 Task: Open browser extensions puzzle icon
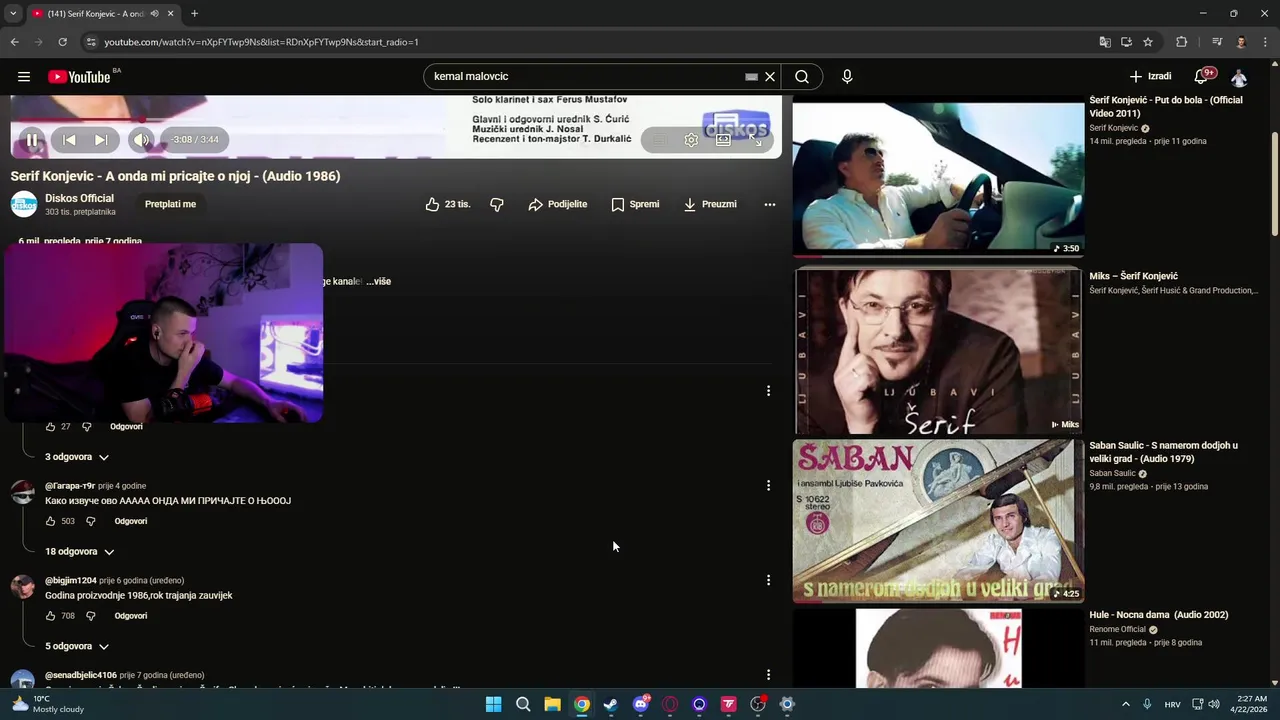pyautogui.click(x=1181, y=42)
